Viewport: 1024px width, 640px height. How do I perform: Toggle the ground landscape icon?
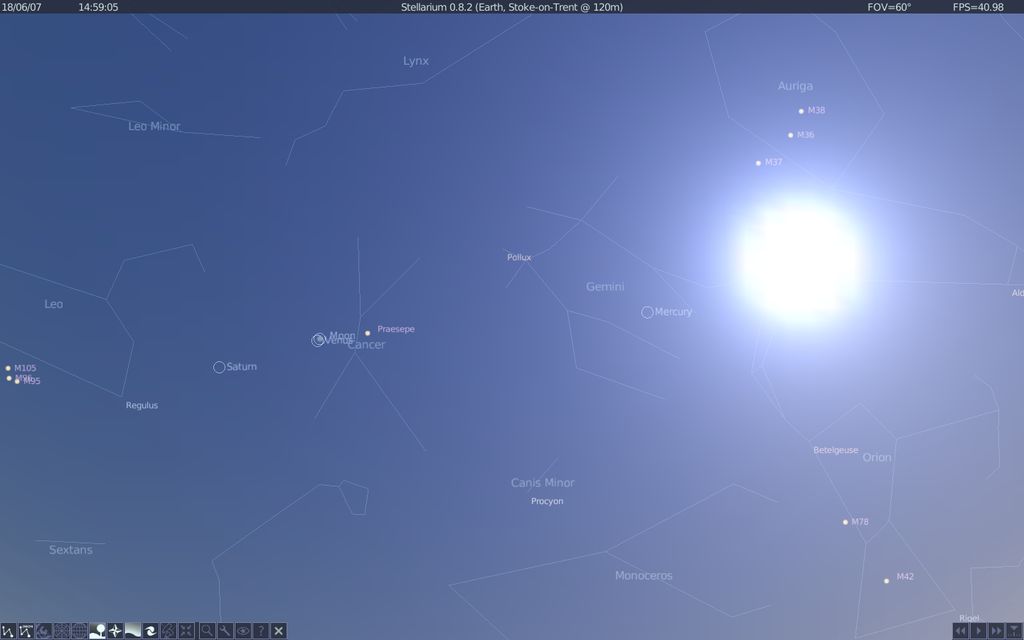coord(98,631)
